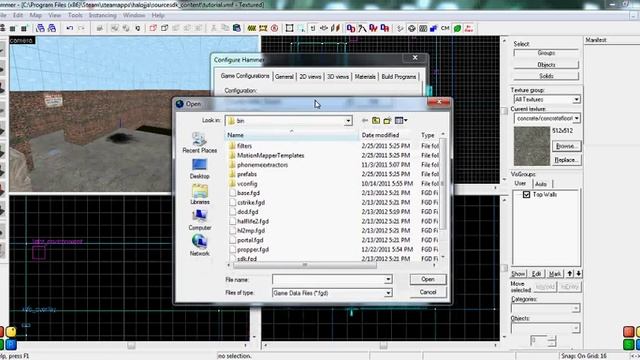Open the Texture group dropdown
Screen dimensions: 640x360
coord(576,99)
